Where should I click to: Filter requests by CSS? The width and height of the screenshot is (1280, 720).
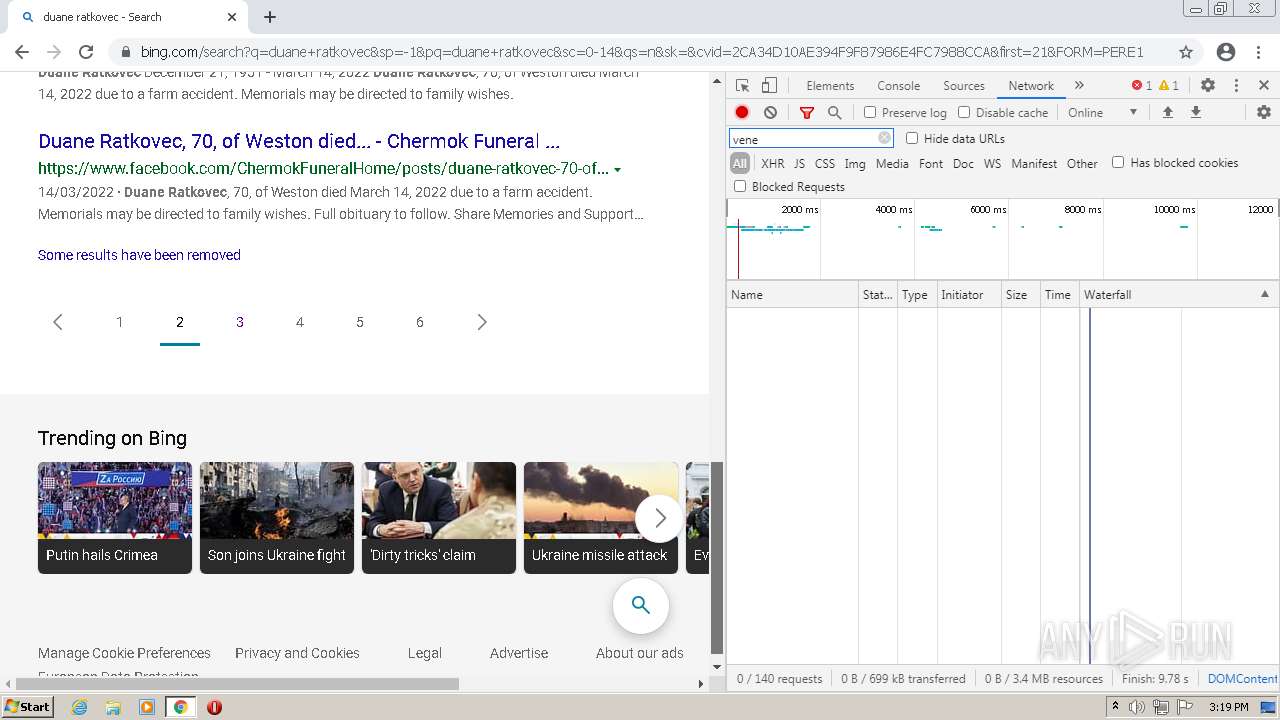click(x=824, y=163)
